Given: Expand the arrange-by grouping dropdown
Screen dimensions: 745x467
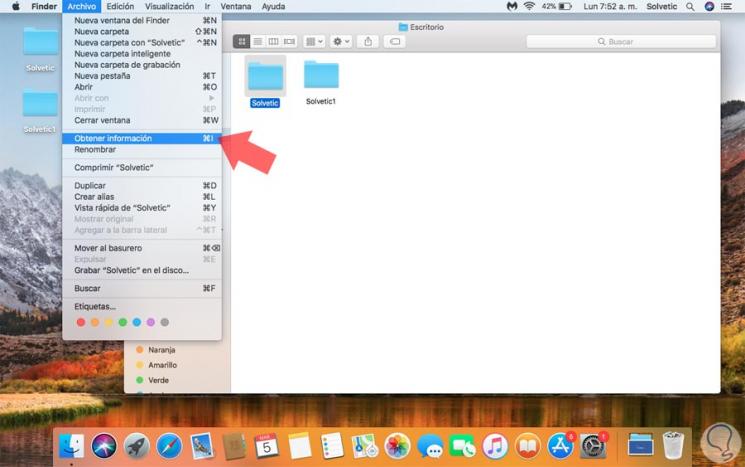Looking at the screenshot, I should click(314, 42).
